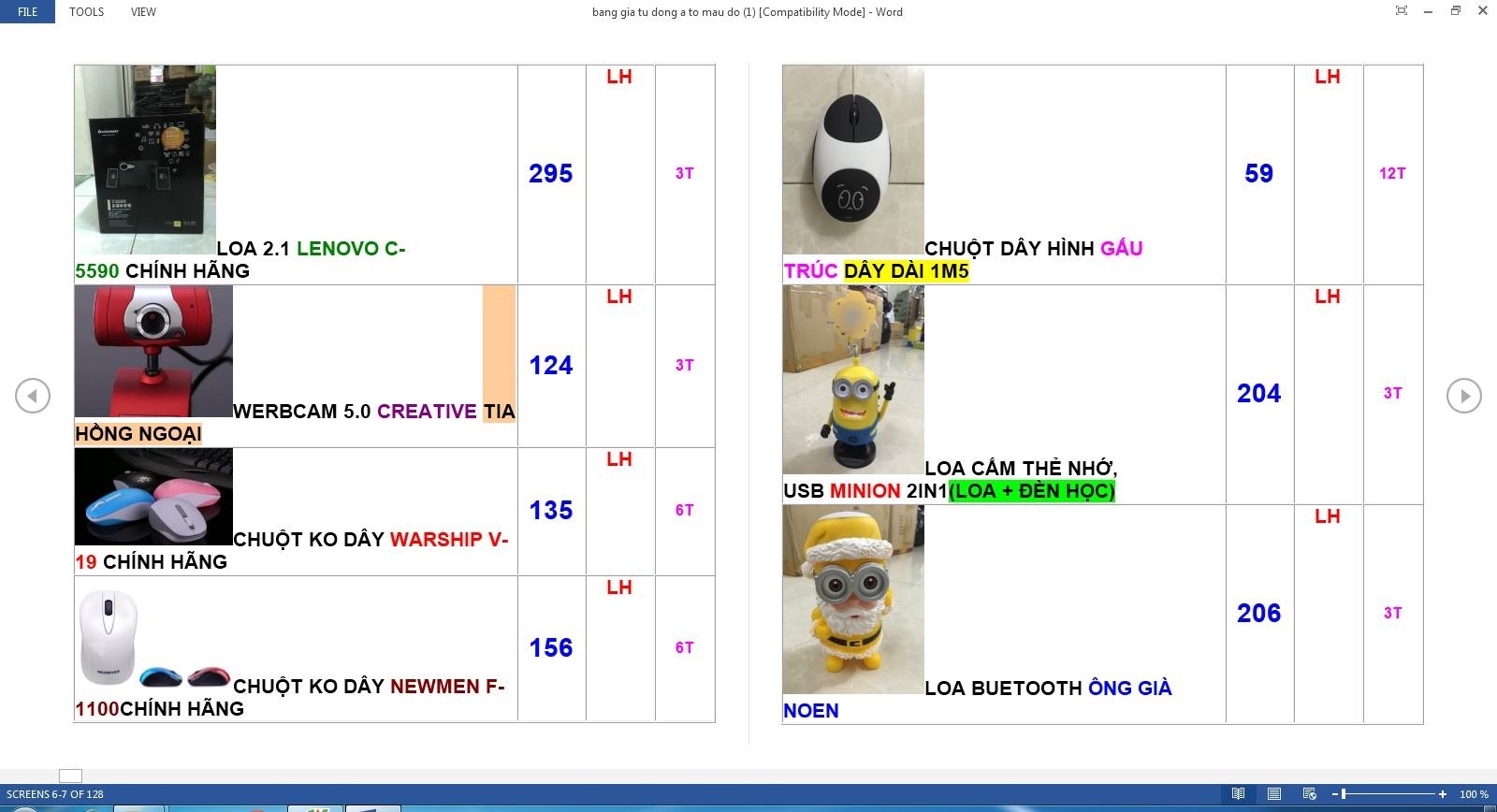The height and width of the screenshot is (812, 1497).
Task: Click 6T in the WARSHIP V-19 row
Action: tap(685, 511)
